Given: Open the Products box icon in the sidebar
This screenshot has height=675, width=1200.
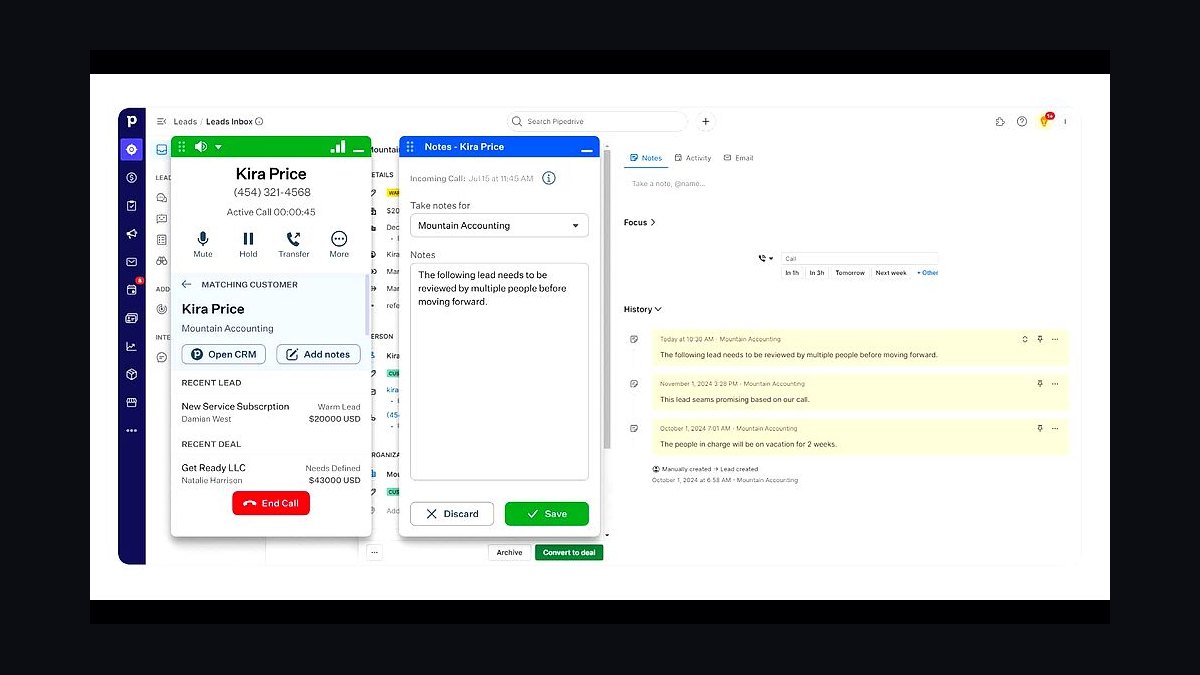Looking at the screenshot, I should [131, 374].
